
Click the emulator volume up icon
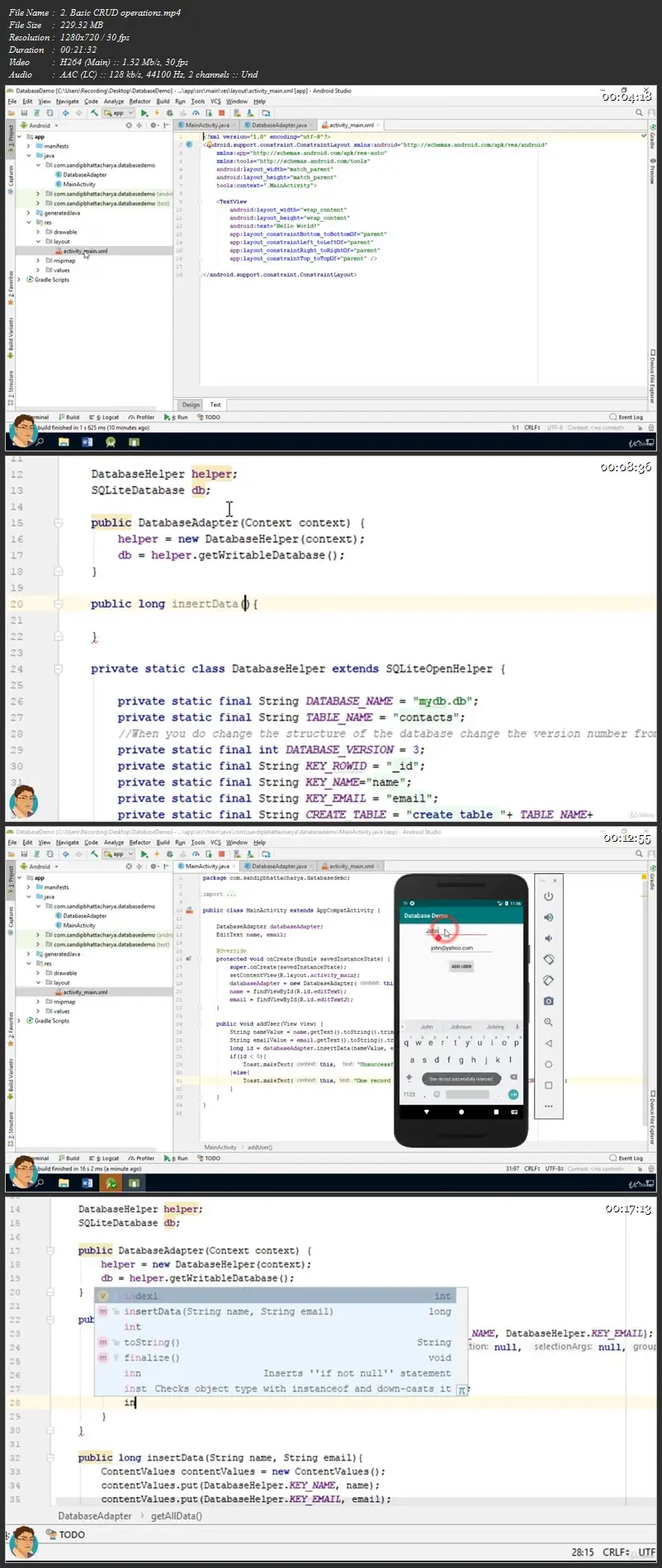click(548, 917)
